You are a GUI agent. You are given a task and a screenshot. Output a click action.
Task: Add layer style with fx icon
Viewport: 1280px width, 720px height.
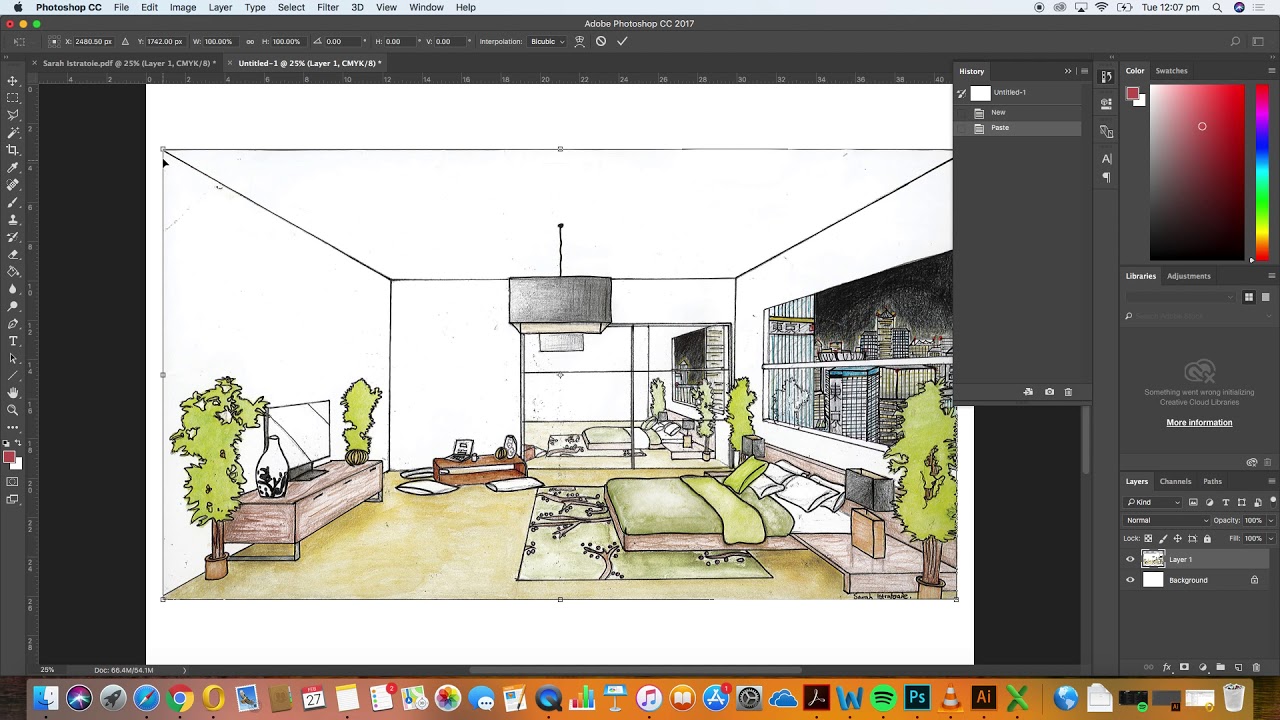1166,667
